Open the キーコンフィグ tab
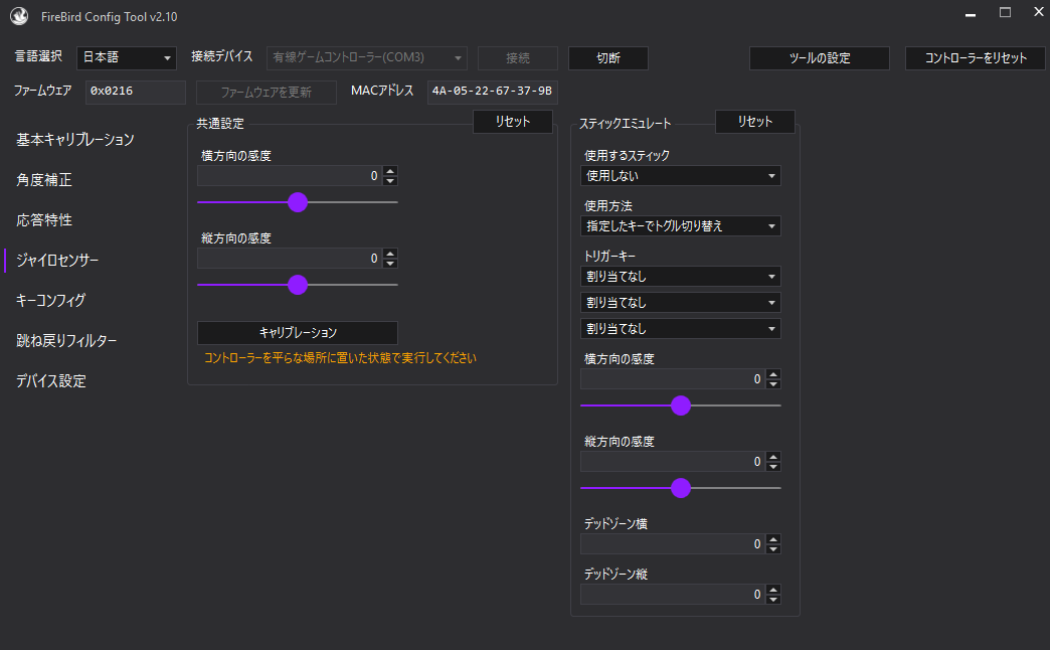The image size is (1050, 650). tap(51, 300)
